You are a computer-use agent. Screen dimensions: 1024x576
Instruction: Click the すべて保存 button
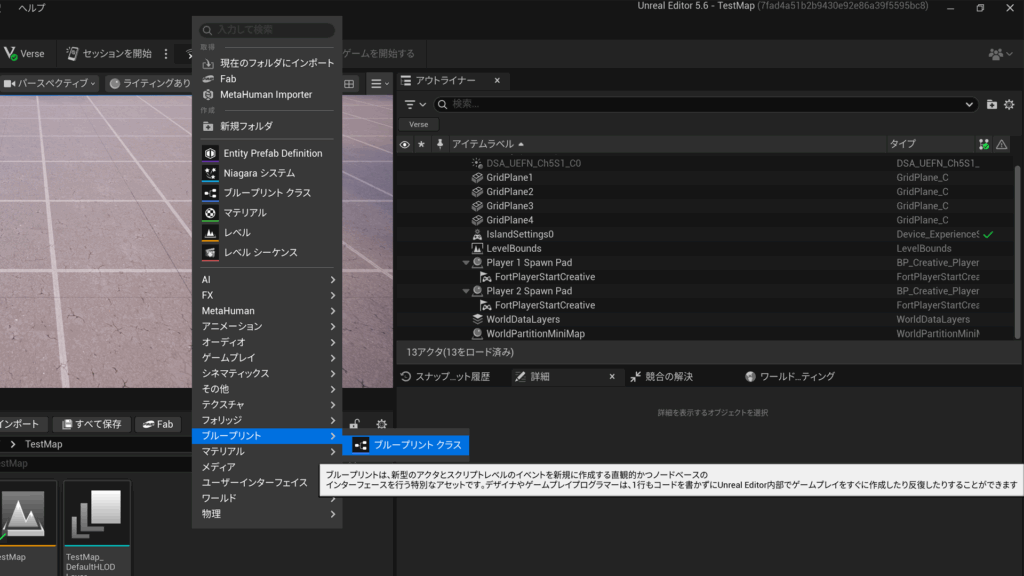coord(92,424)
